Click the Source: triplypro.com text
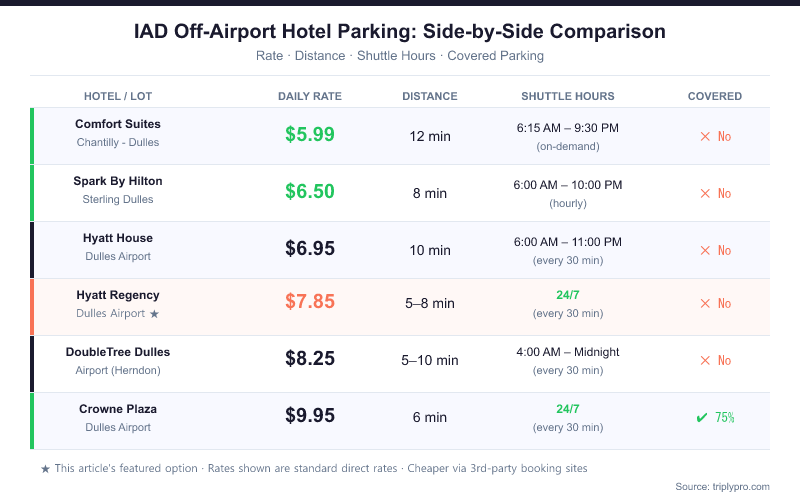Image resolution: width=800 pixels, height=500 pixels. tap(722, 486)
